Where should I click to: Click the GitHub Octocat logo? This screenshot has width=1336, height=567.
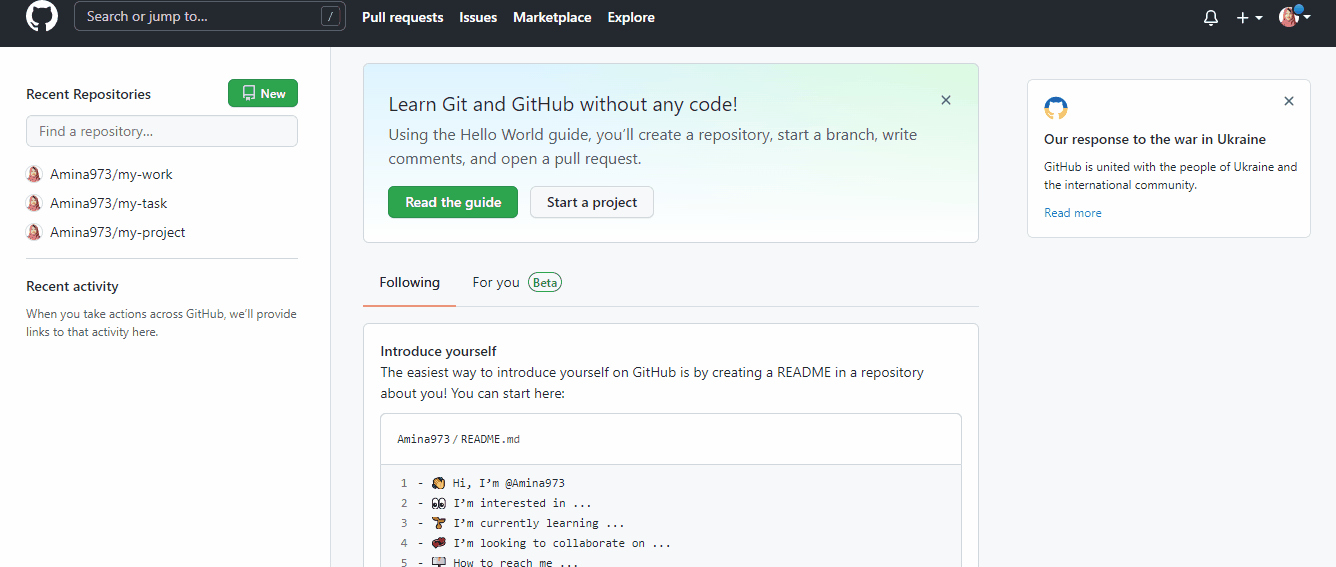point(42,16)
